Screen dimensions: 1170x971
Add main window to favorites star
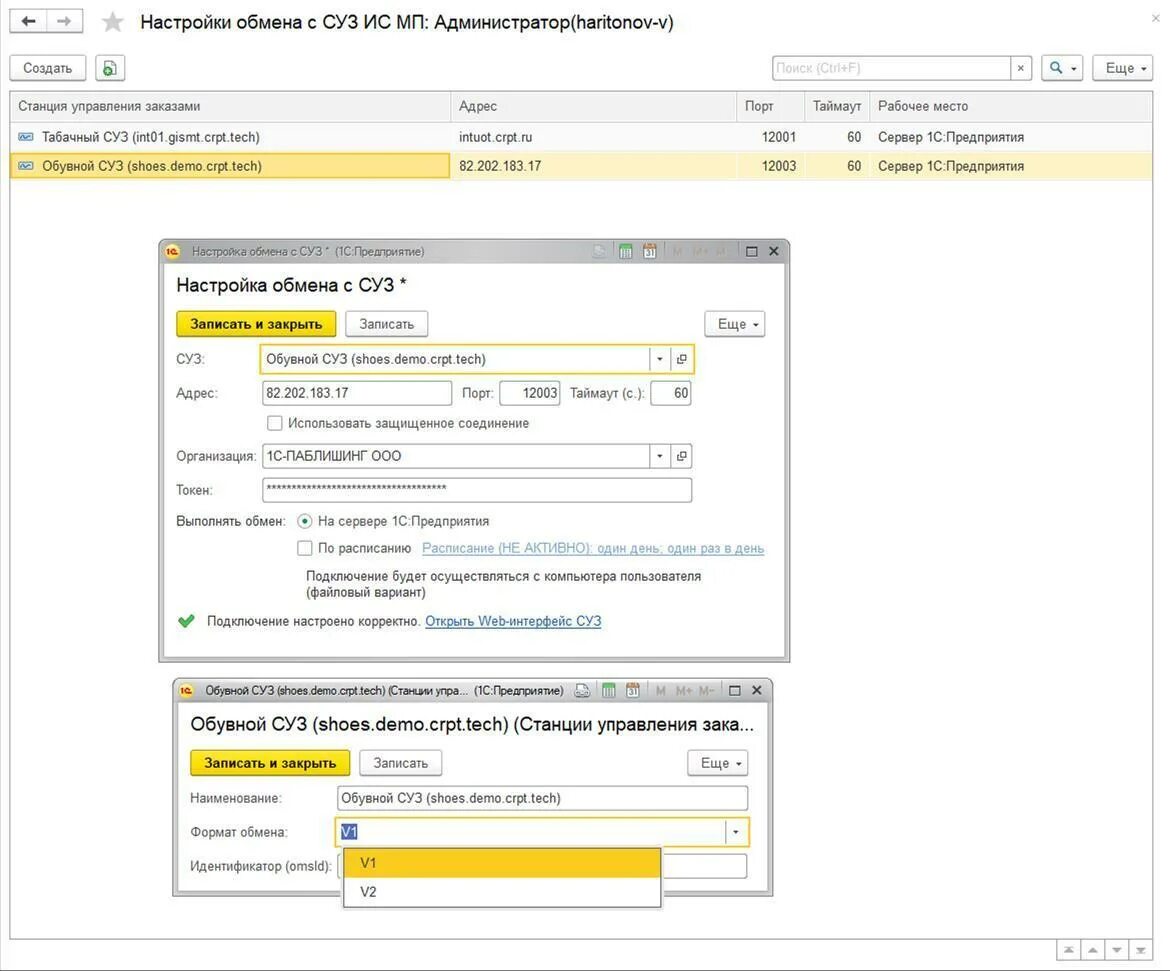pos(113,22)
